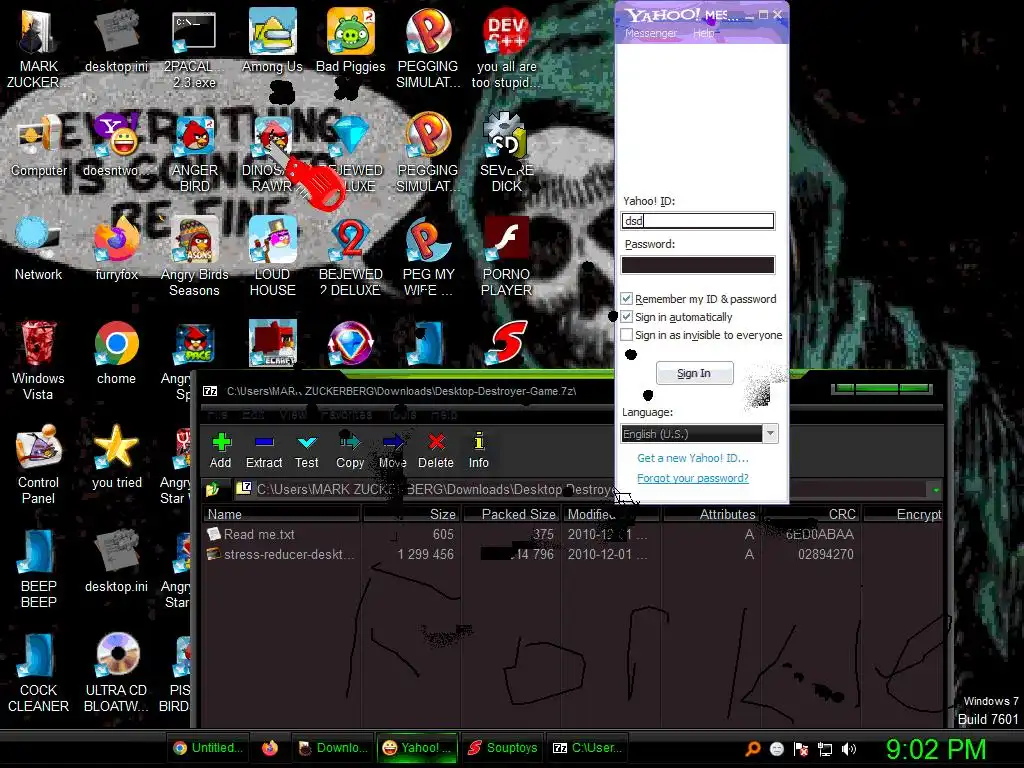Open the Help menu in Yahoo Messenger
This screenshot has width=1024, height=768.
[703, 33]
